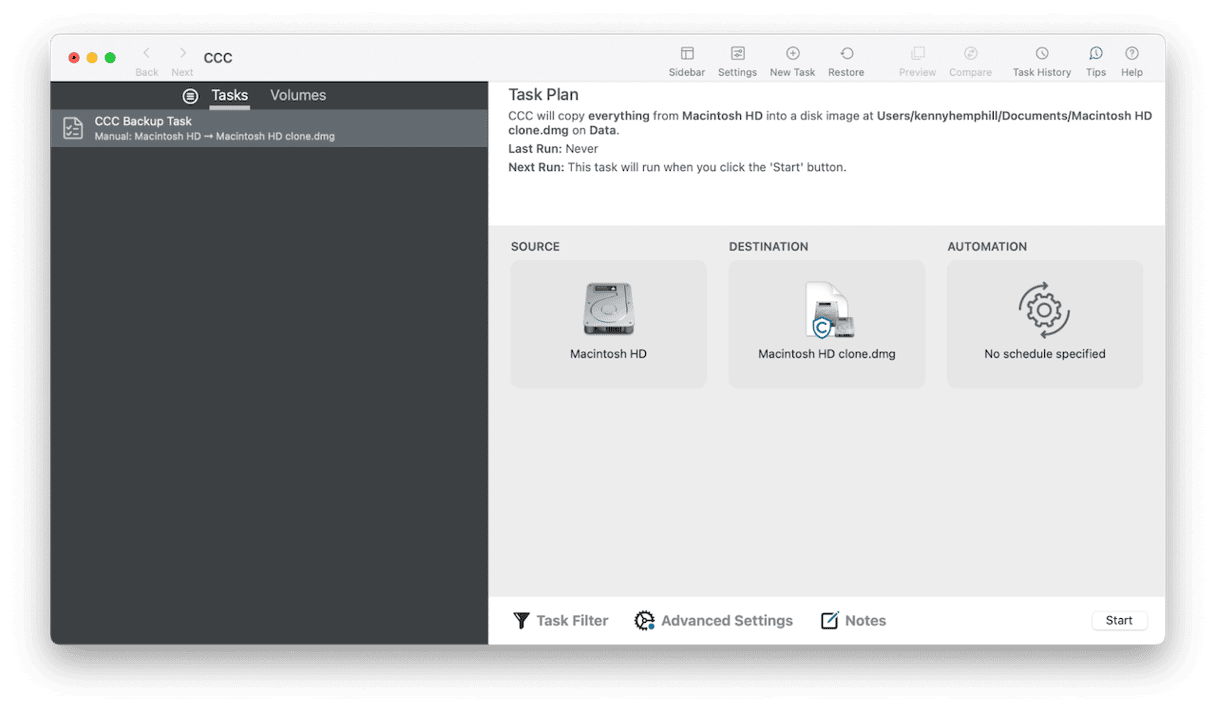Choose source Macintosh HD drive icon
Viewport: 1216px width, 712px height.
608,309
